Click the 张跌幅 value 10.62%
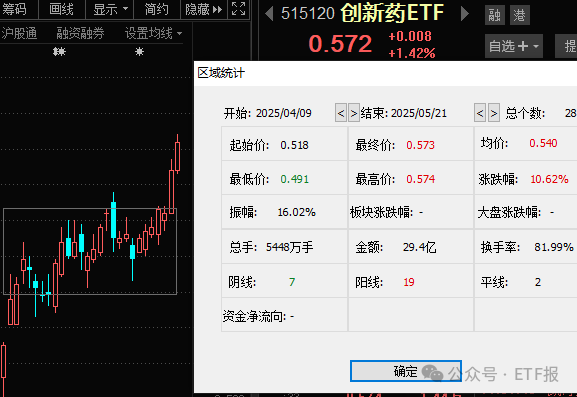577x397 pixels. tap(549, 179)
